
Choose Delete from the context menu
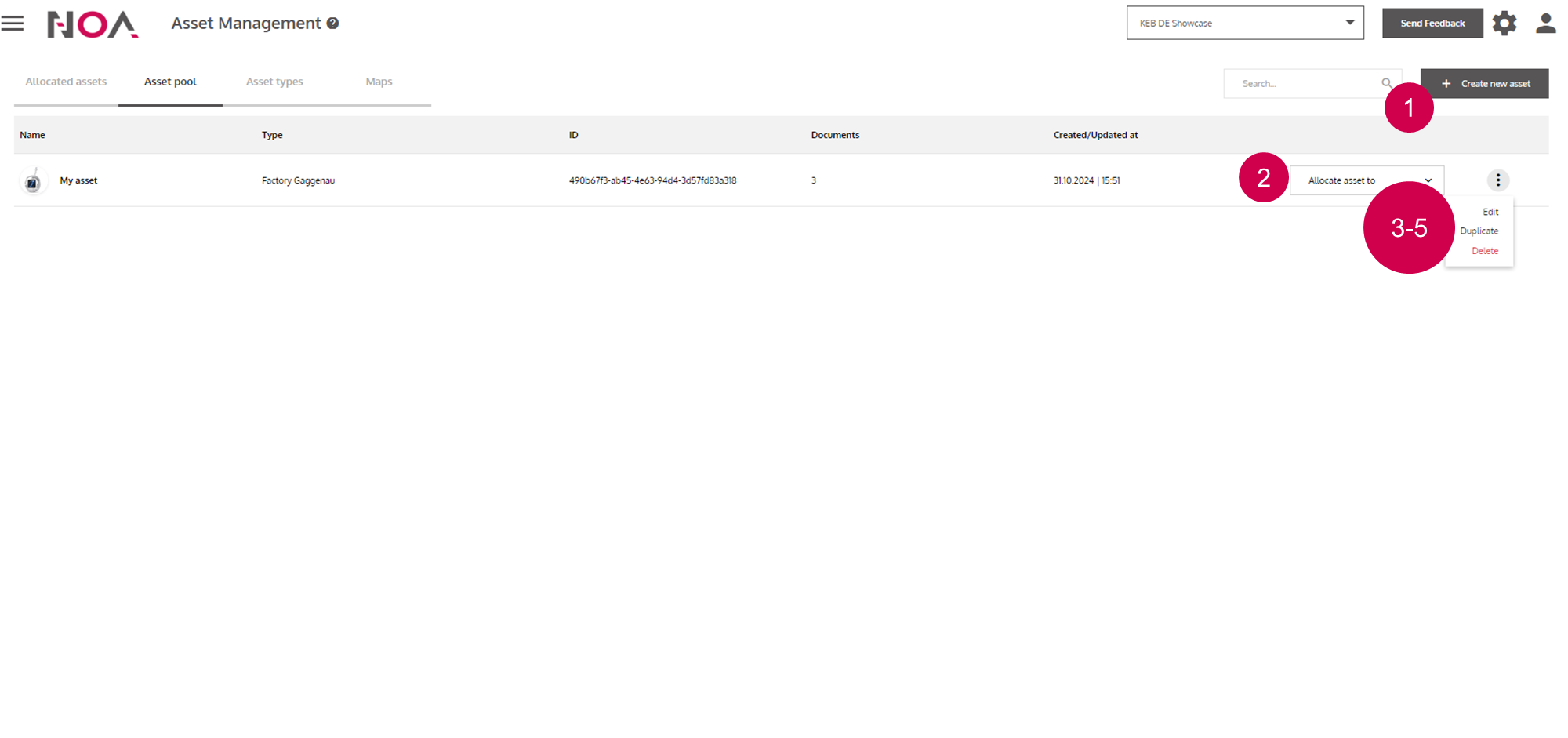1484,251
